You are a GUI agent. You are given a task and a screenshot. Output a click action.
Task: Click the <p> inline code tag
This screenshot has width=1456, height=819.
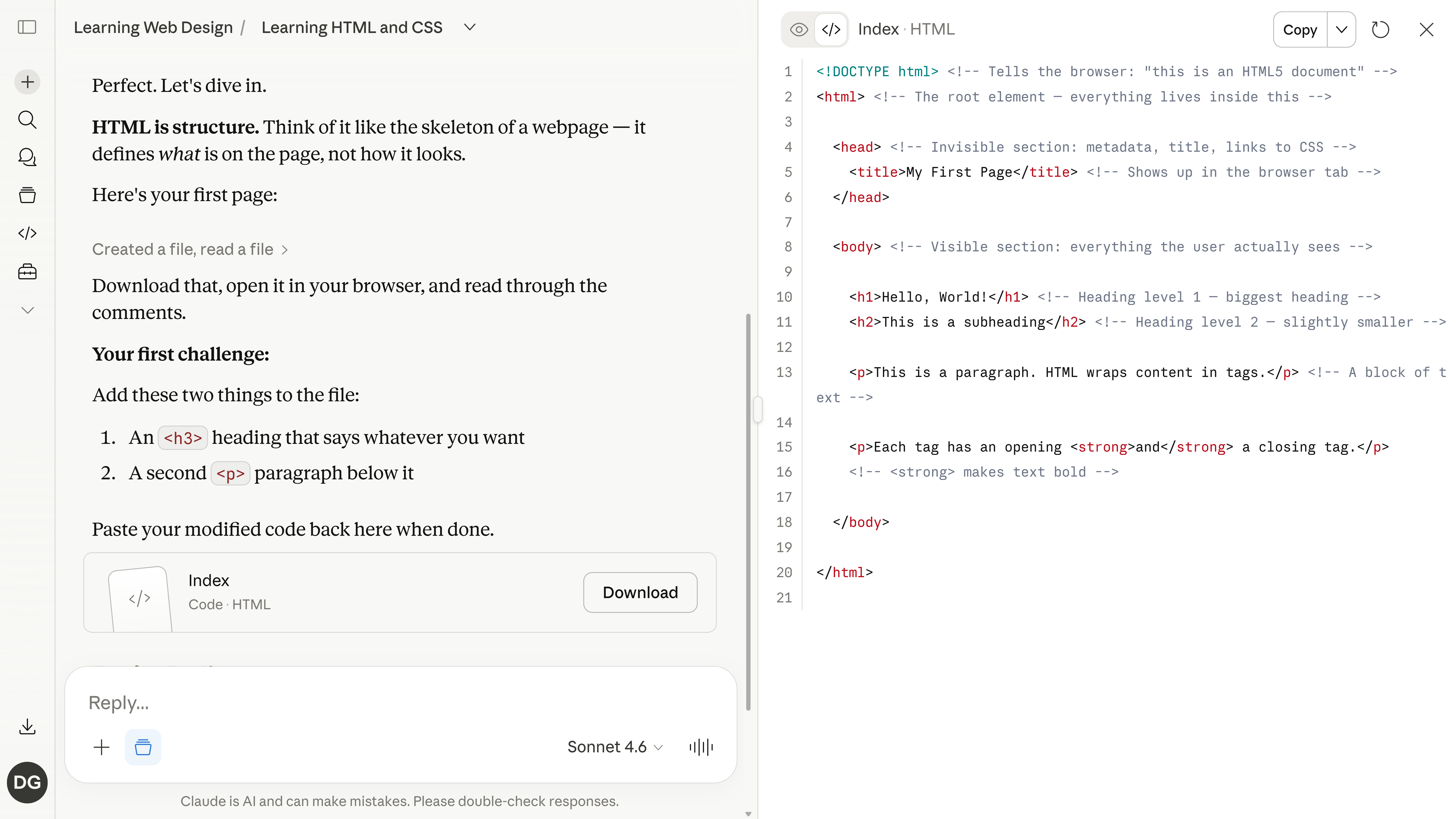pyautogui.click(x=230, y=474)
